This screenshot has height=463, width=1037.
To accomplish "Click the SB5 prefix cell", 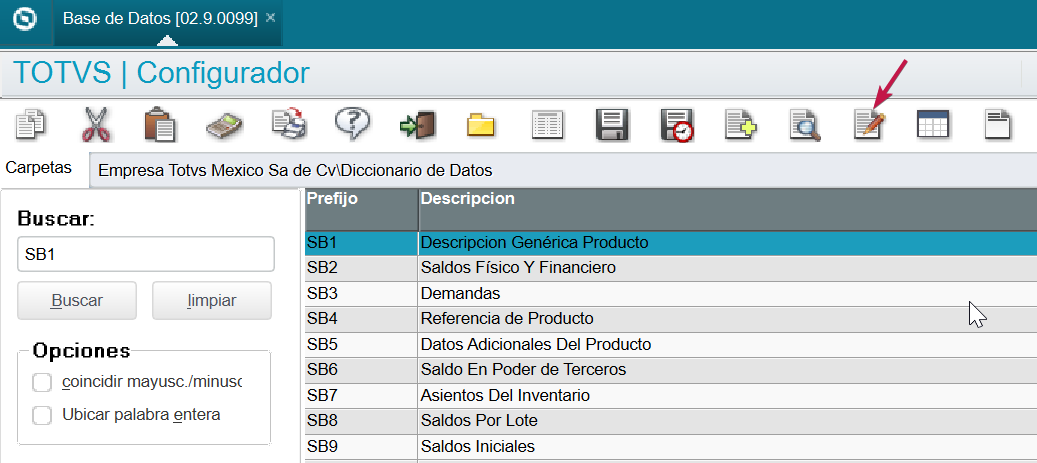I will pyautogui.click(x=362, y=345).
